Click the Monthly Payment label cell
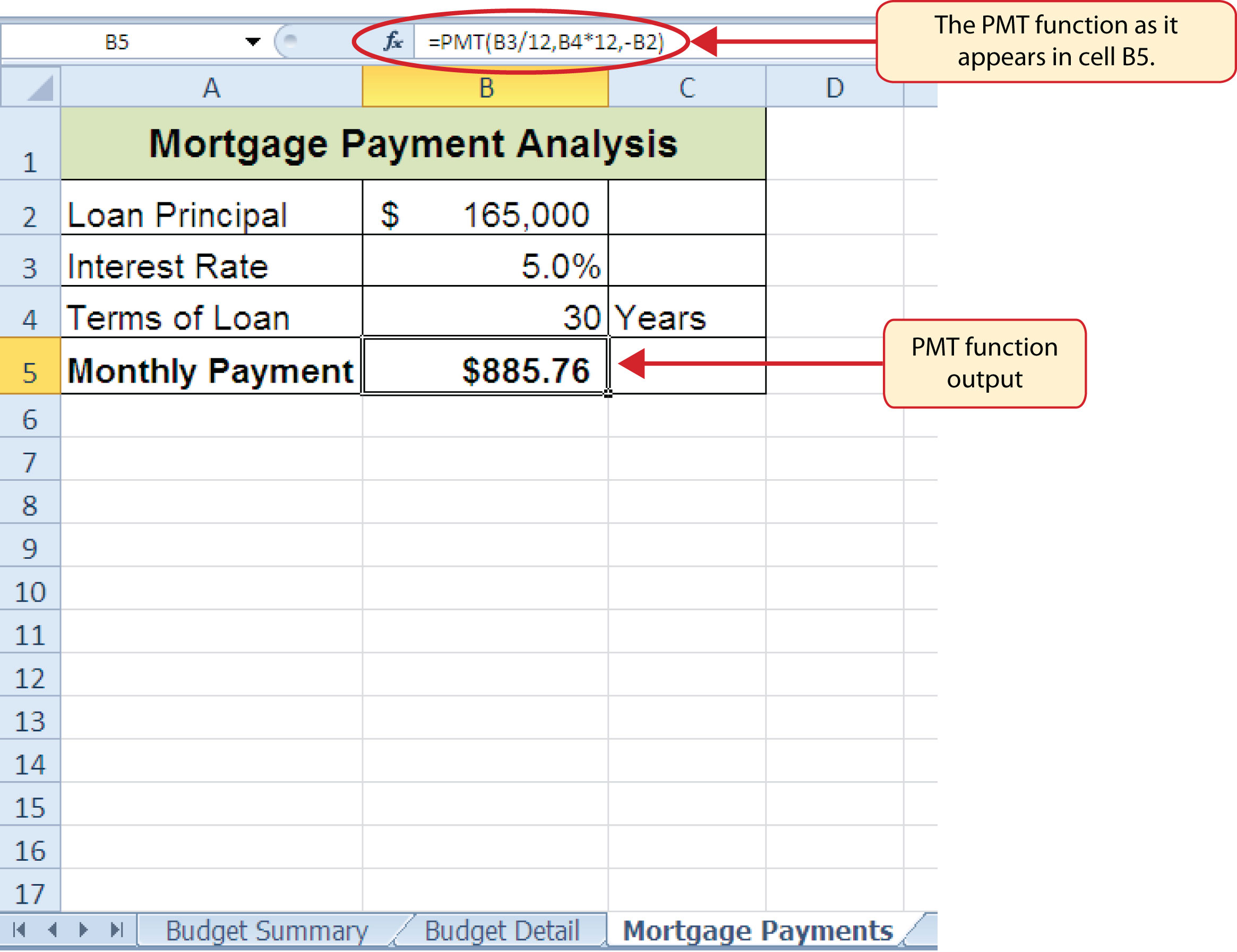Screen dimensions: 1237x952 211,366
